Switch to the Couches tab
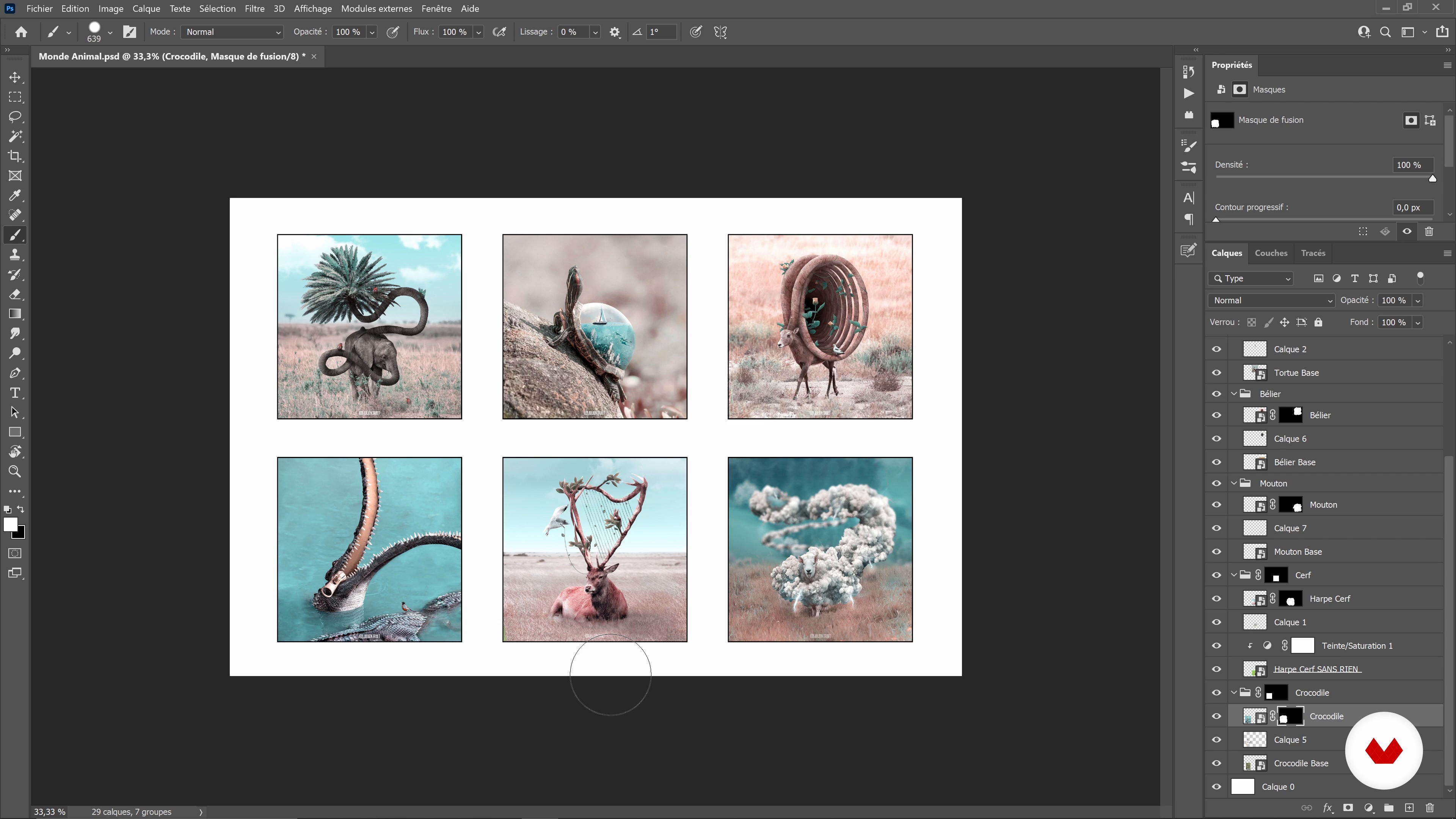Screen dimensions: 1456x819 pos(1271,253)
